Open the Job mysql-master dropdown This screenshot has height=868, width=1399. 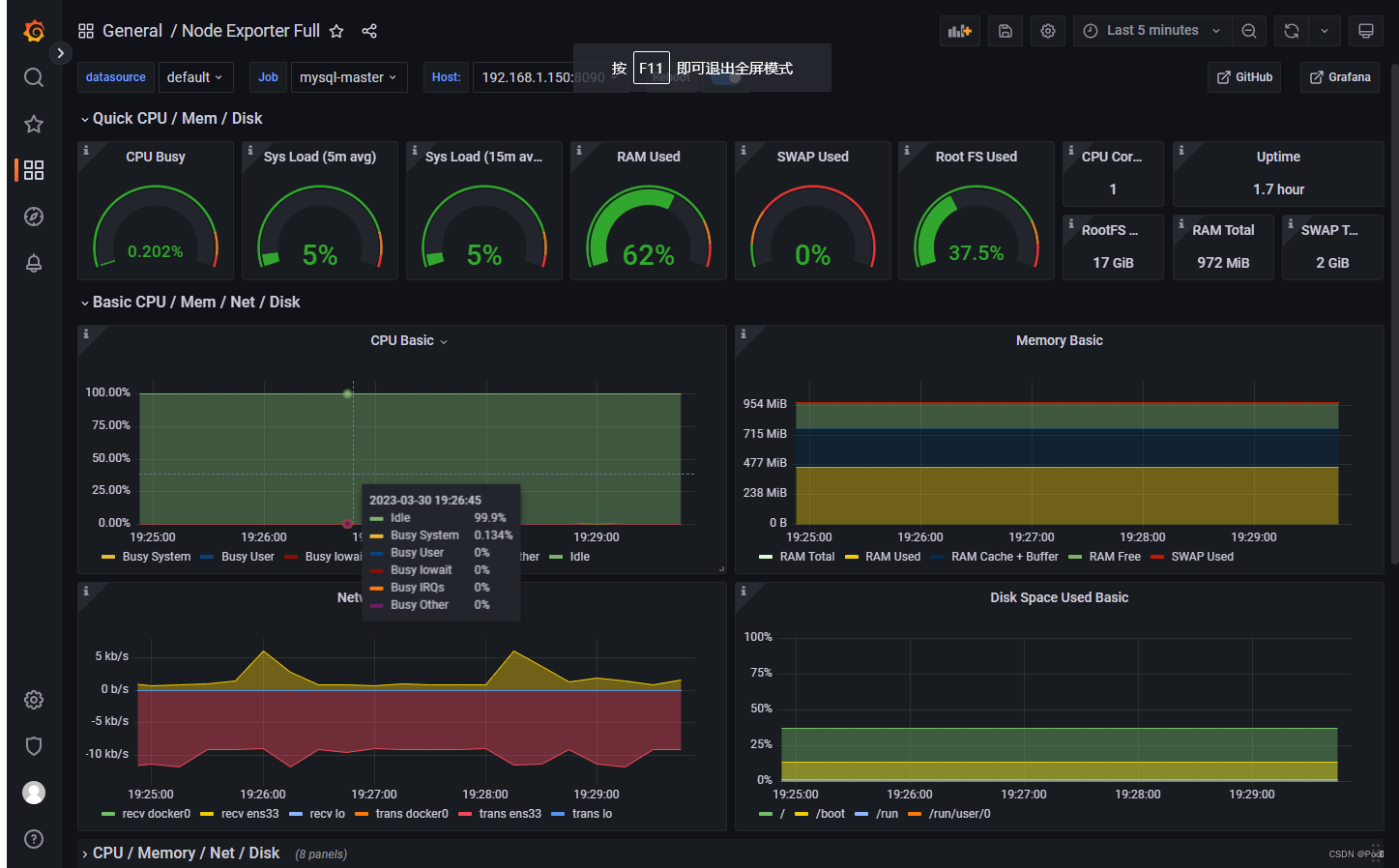click(349, 77)
